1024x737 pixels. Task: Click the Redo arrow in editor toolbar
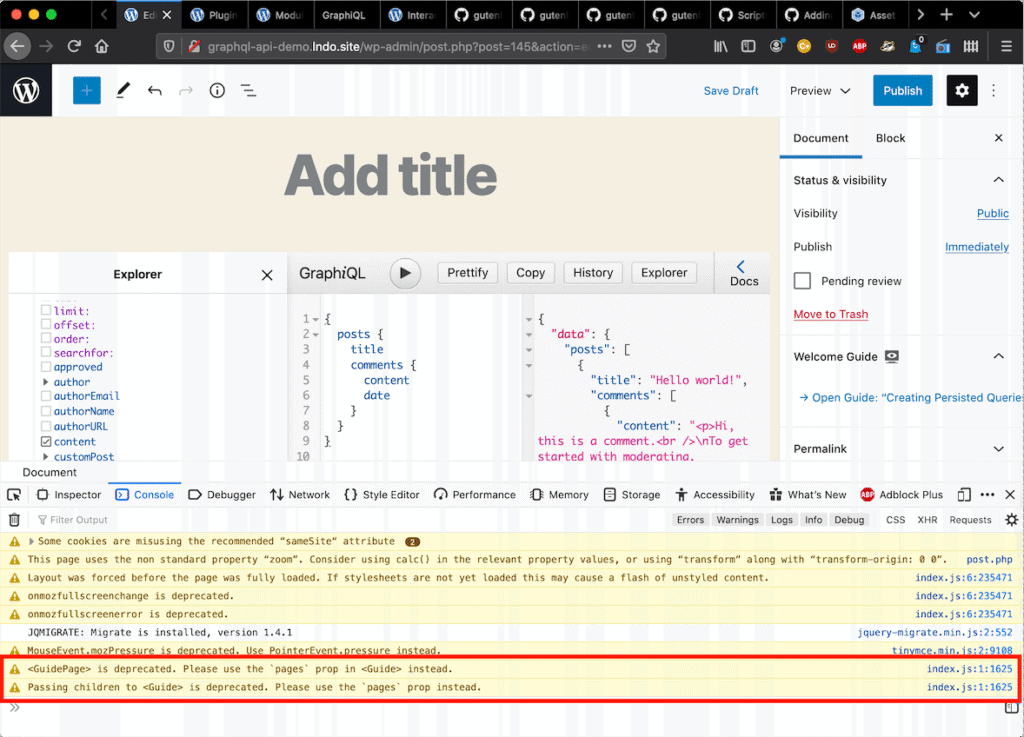click(185, 91)
